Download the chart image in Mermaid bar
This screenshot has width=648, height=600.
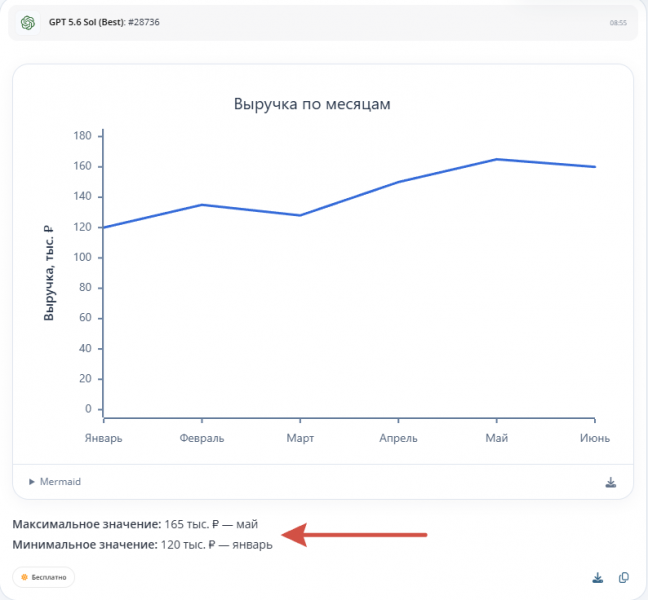pyautogui.click(x=611, y=482)
